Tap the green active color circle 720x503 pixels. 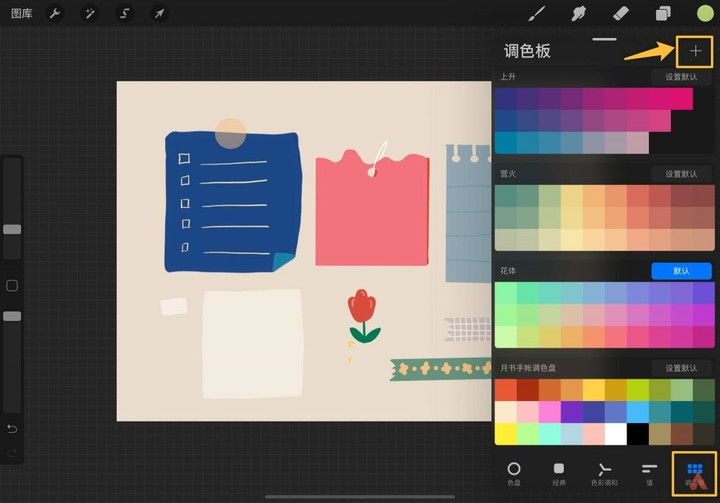[705, 13]
